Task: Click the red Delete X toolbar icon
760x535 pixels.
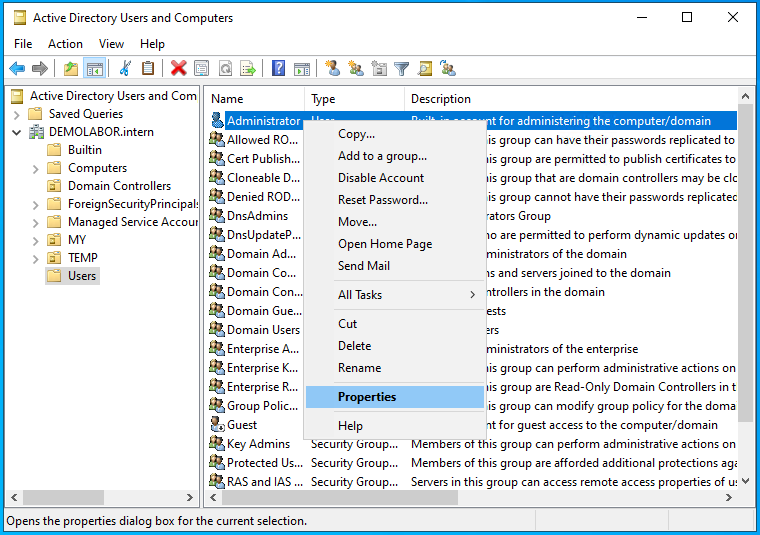Action: [x=178, y=68]
